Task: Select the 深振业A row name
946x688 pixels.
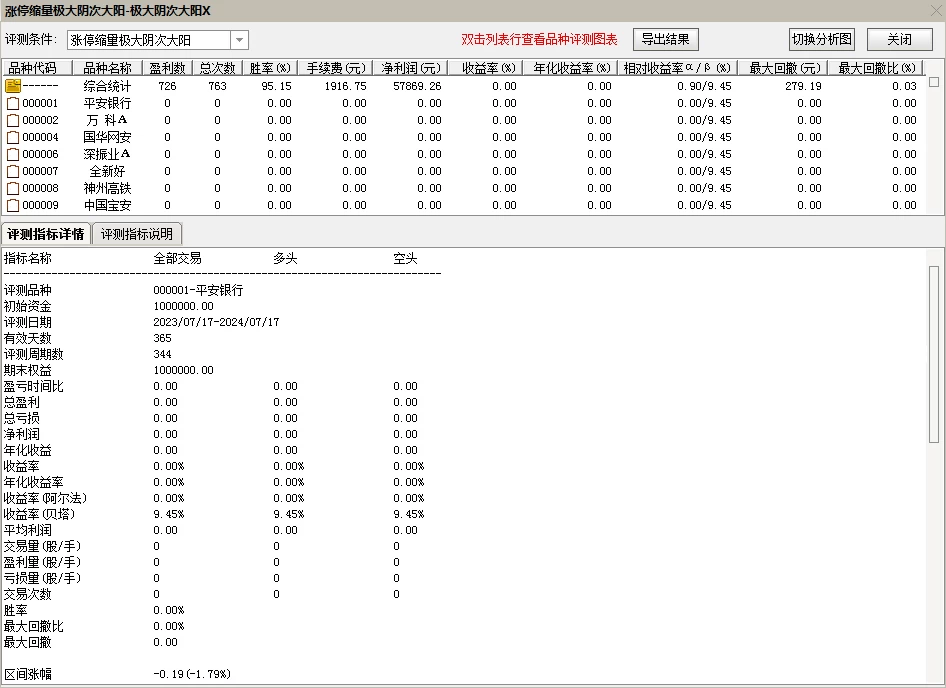Action: (x=107, y=154)
